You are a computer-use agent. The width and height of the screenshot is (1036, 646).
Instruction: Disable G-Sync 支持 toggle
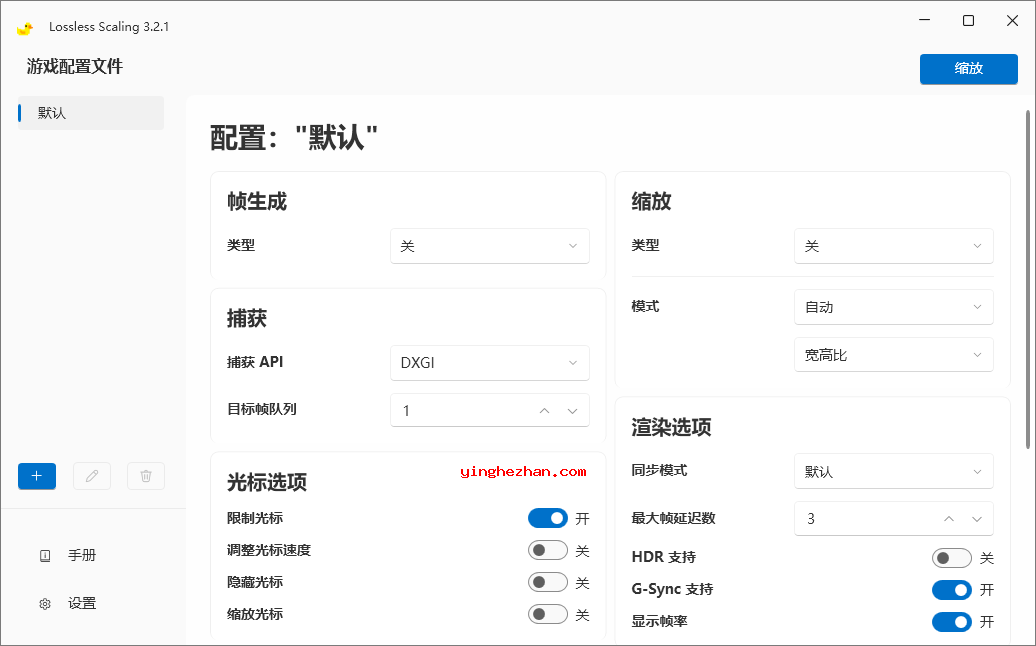[952, 590]
